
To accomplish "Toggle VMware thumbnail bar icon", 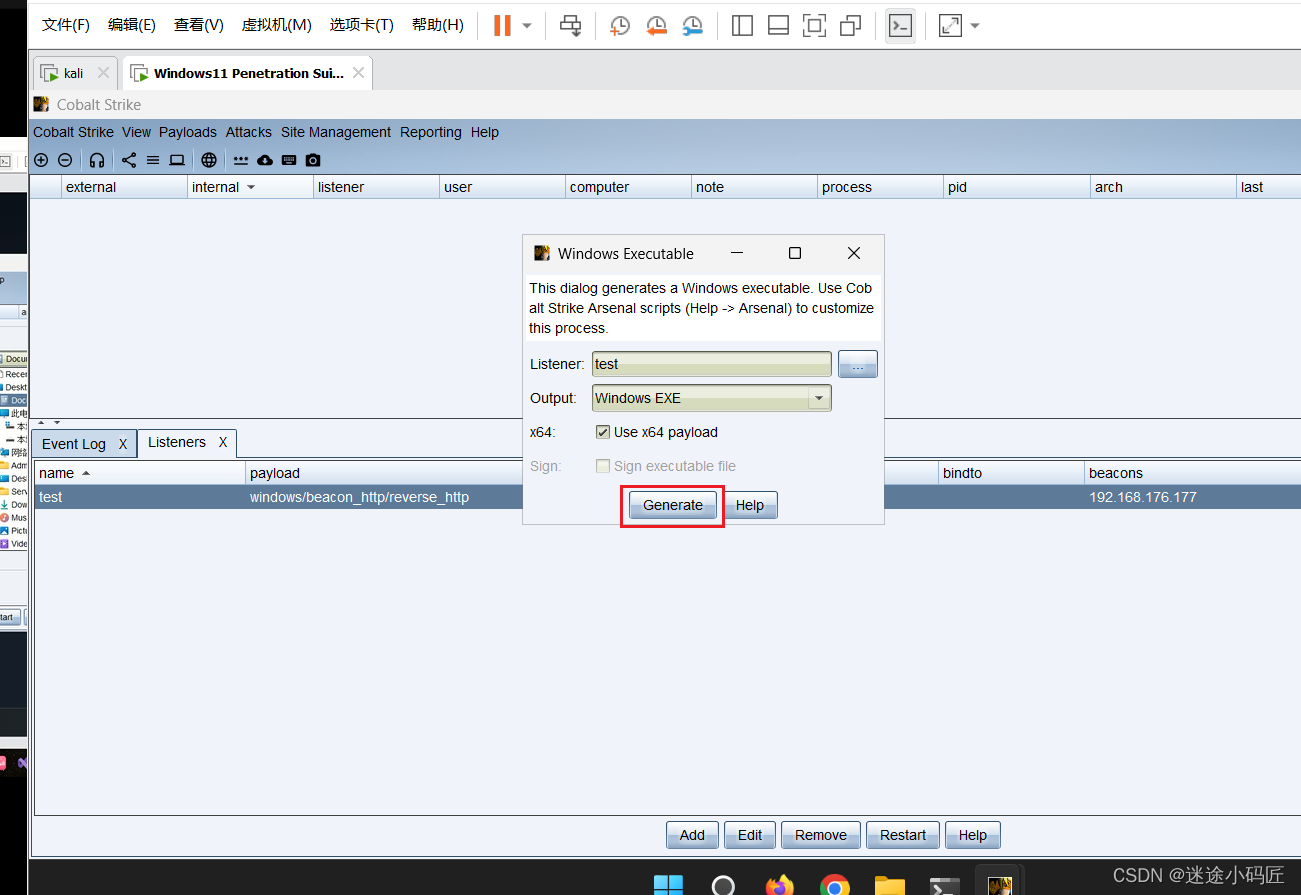I will click(x=778, y=25).
